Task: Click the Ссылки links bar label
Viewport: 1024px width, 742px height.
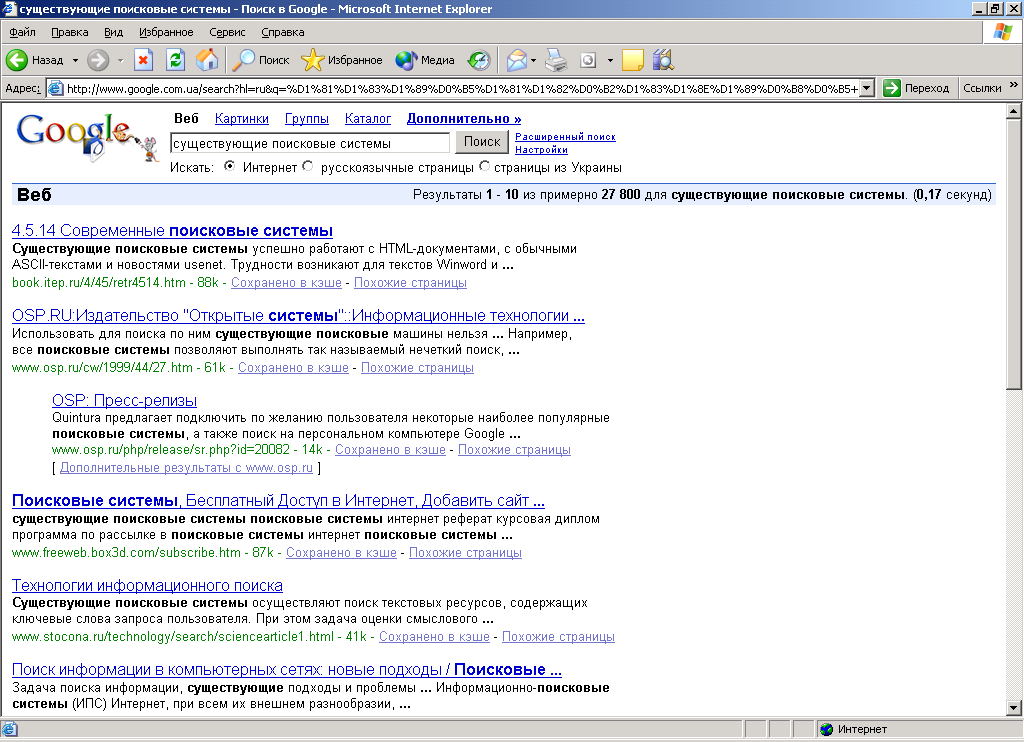Action: pos(982,88)
